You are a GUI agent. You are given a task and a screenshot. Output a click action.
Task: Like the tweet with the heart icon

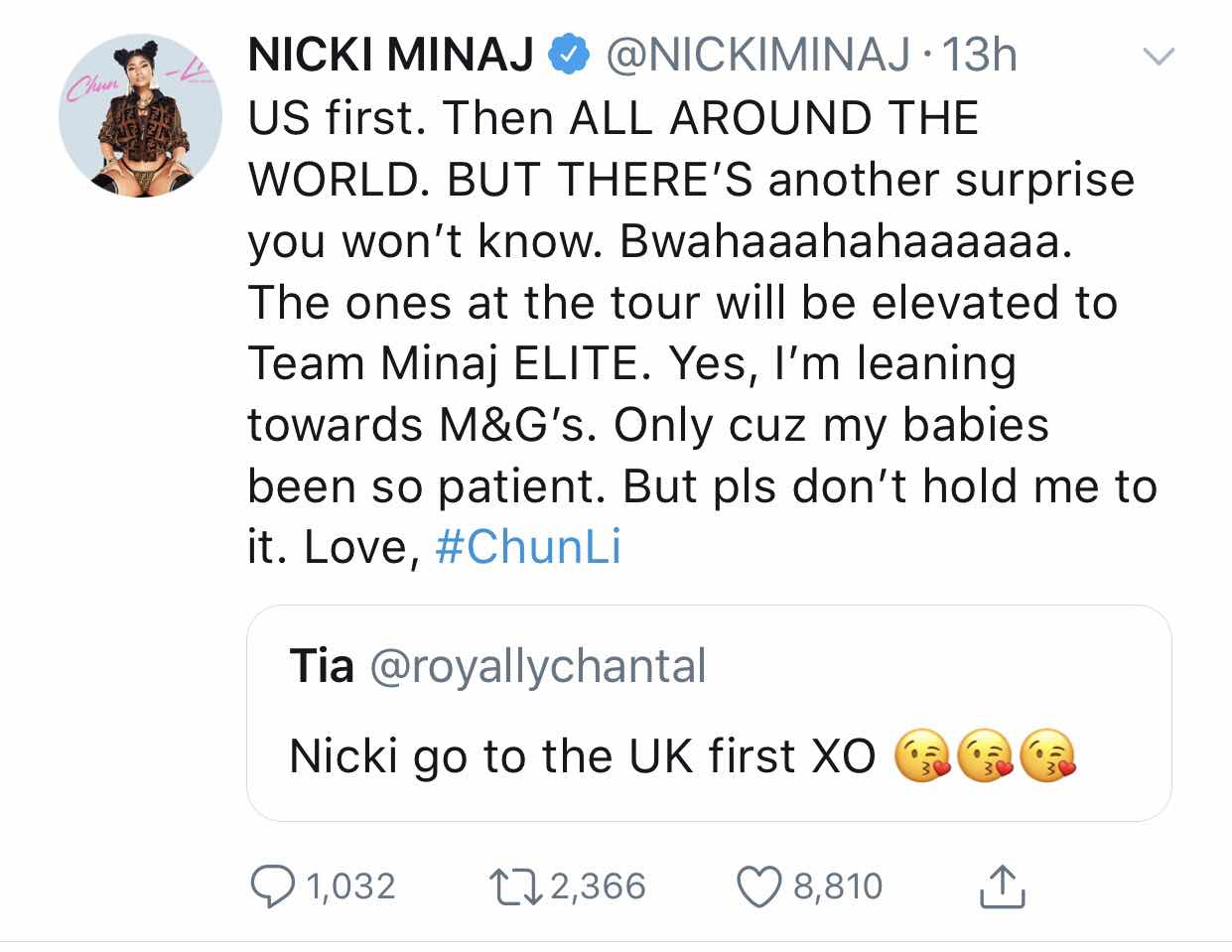click(757, 886)
